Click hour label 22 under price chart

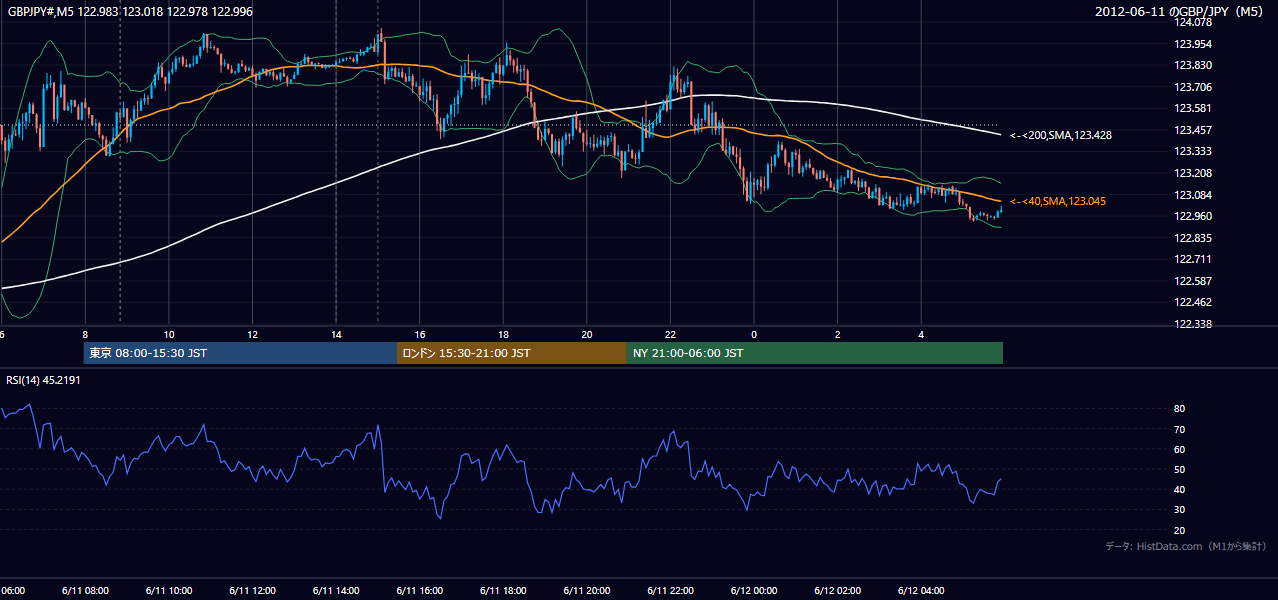pyautogui.click(x=671, y=334)
